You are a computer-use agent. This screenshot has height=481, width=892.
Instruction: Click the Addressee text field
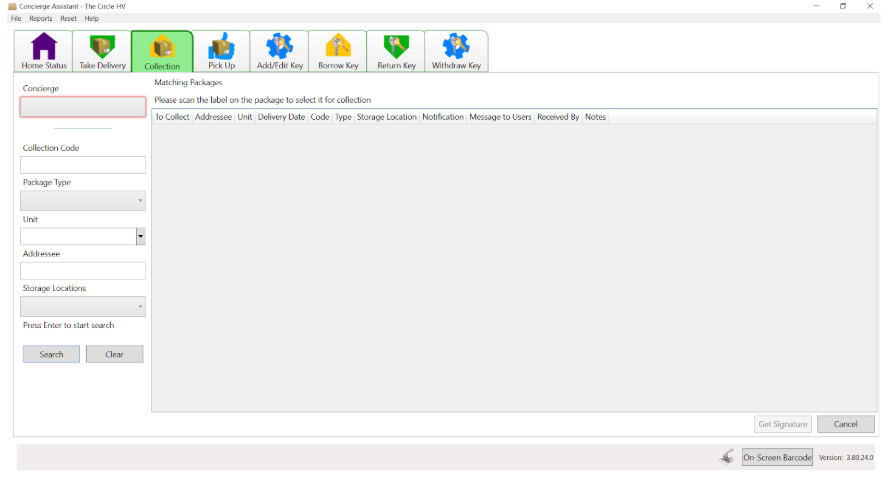[83, 271]
